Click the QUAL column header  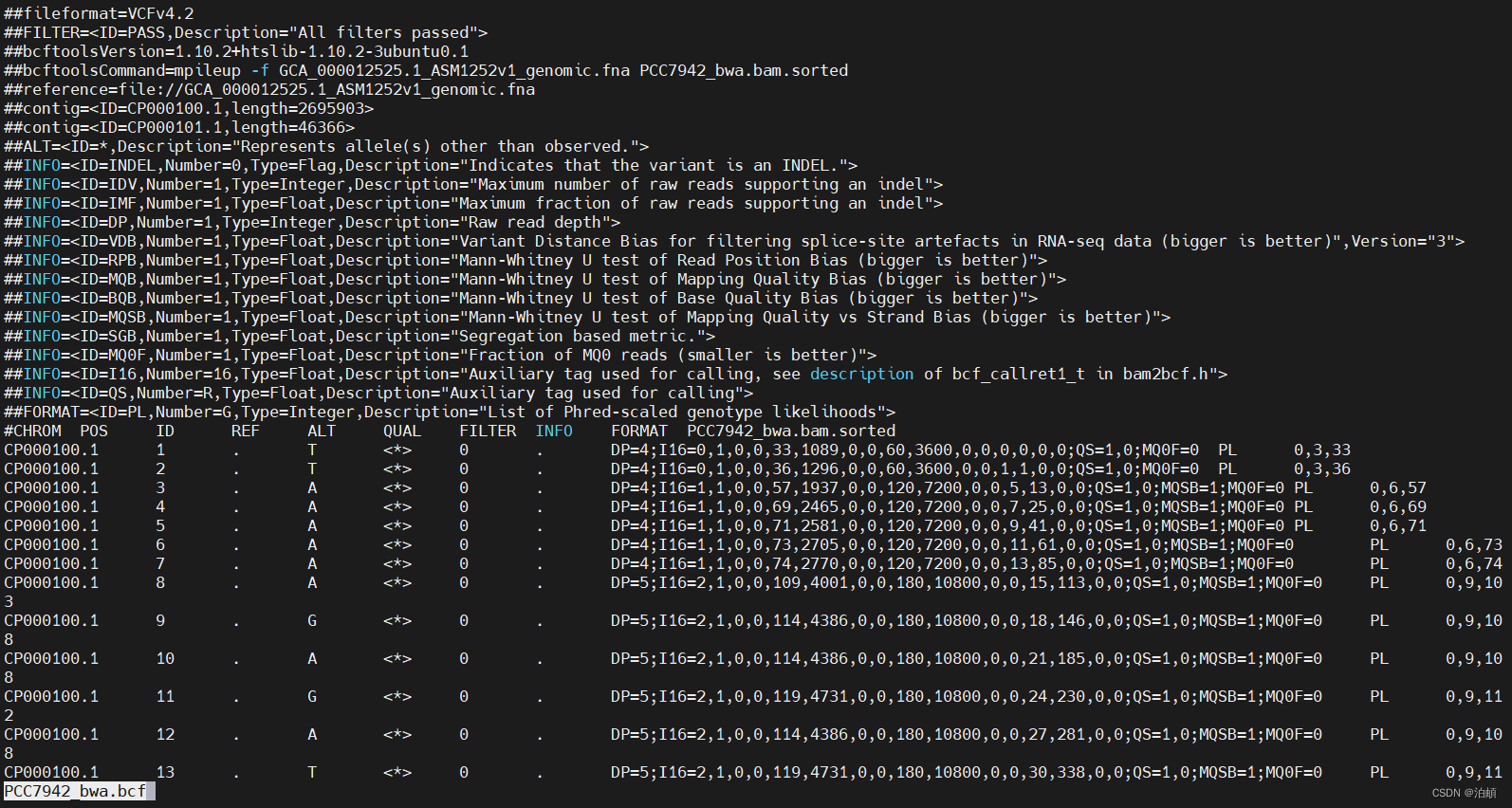pyautogui.click(x=402, y=431)
